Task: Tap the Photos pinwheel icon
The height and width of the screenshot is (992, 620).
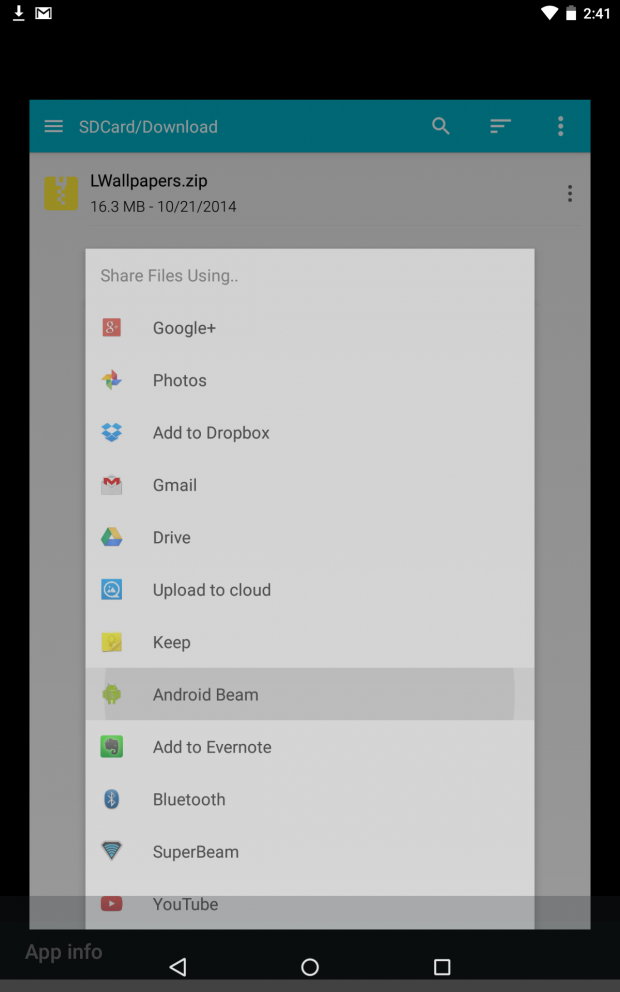Action: [111, 380]
